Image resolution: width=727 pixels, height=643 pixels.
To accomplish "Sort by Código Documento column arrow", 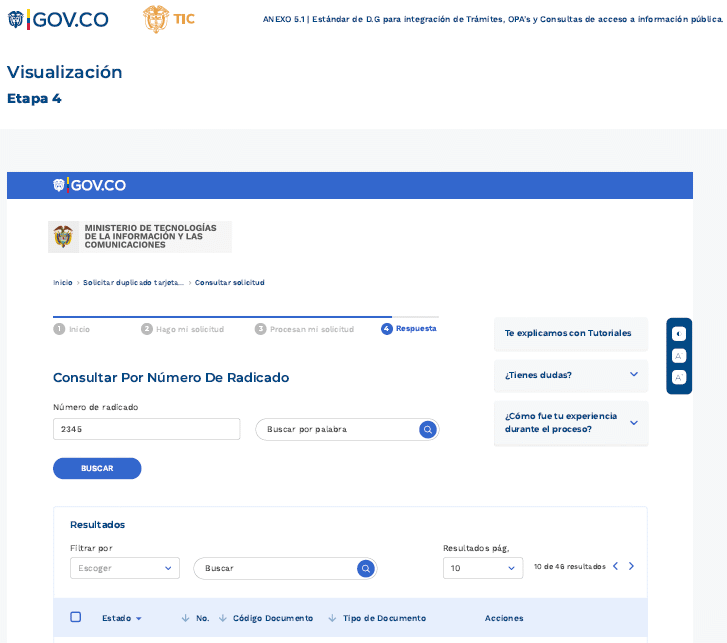I will (222, 618).
